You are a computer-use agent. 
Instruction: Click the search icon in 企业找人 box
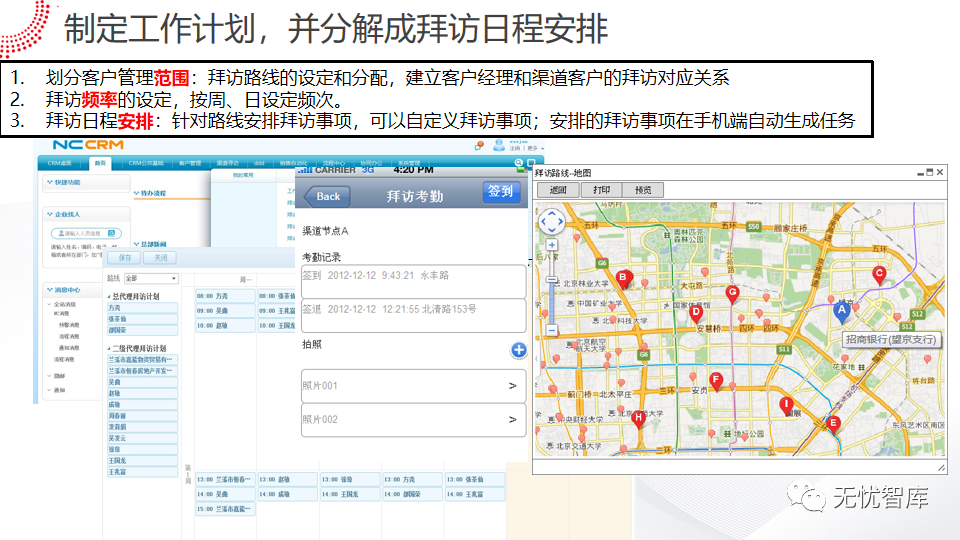111,233
